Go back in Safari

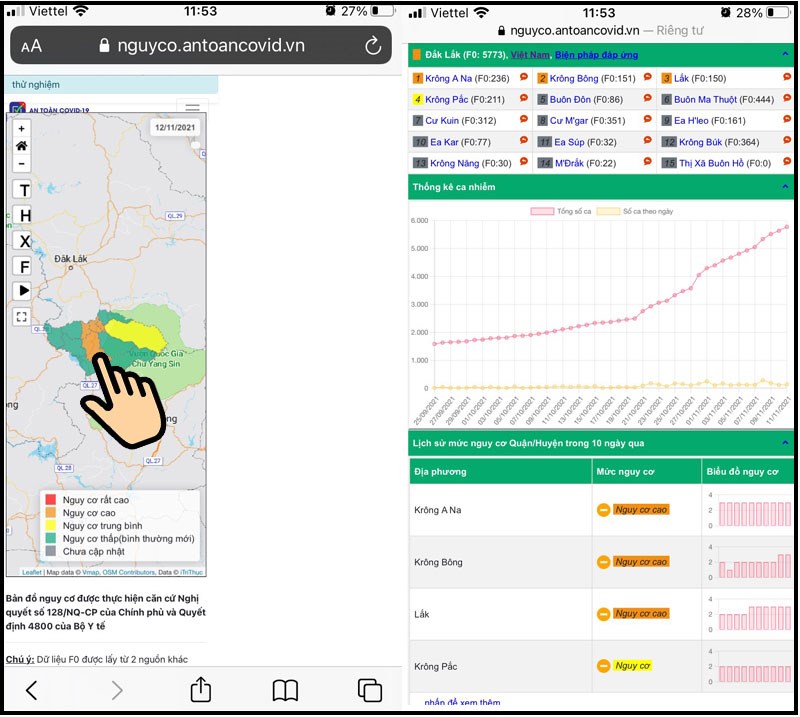[32, 690]
